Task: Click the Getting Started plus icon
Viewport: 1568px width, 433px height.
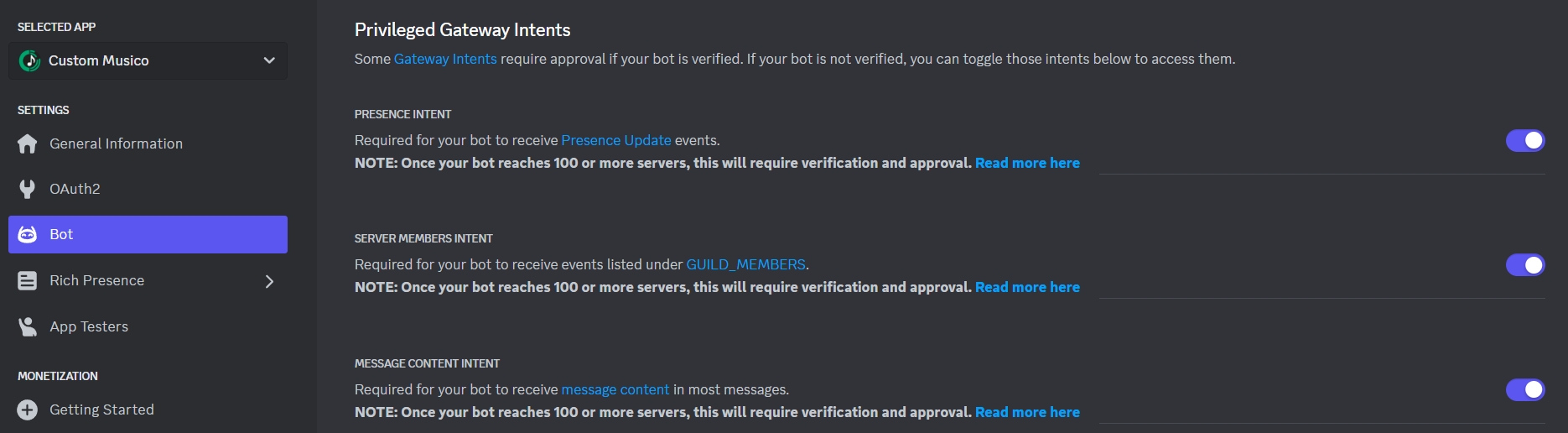Action: [28, 410]
